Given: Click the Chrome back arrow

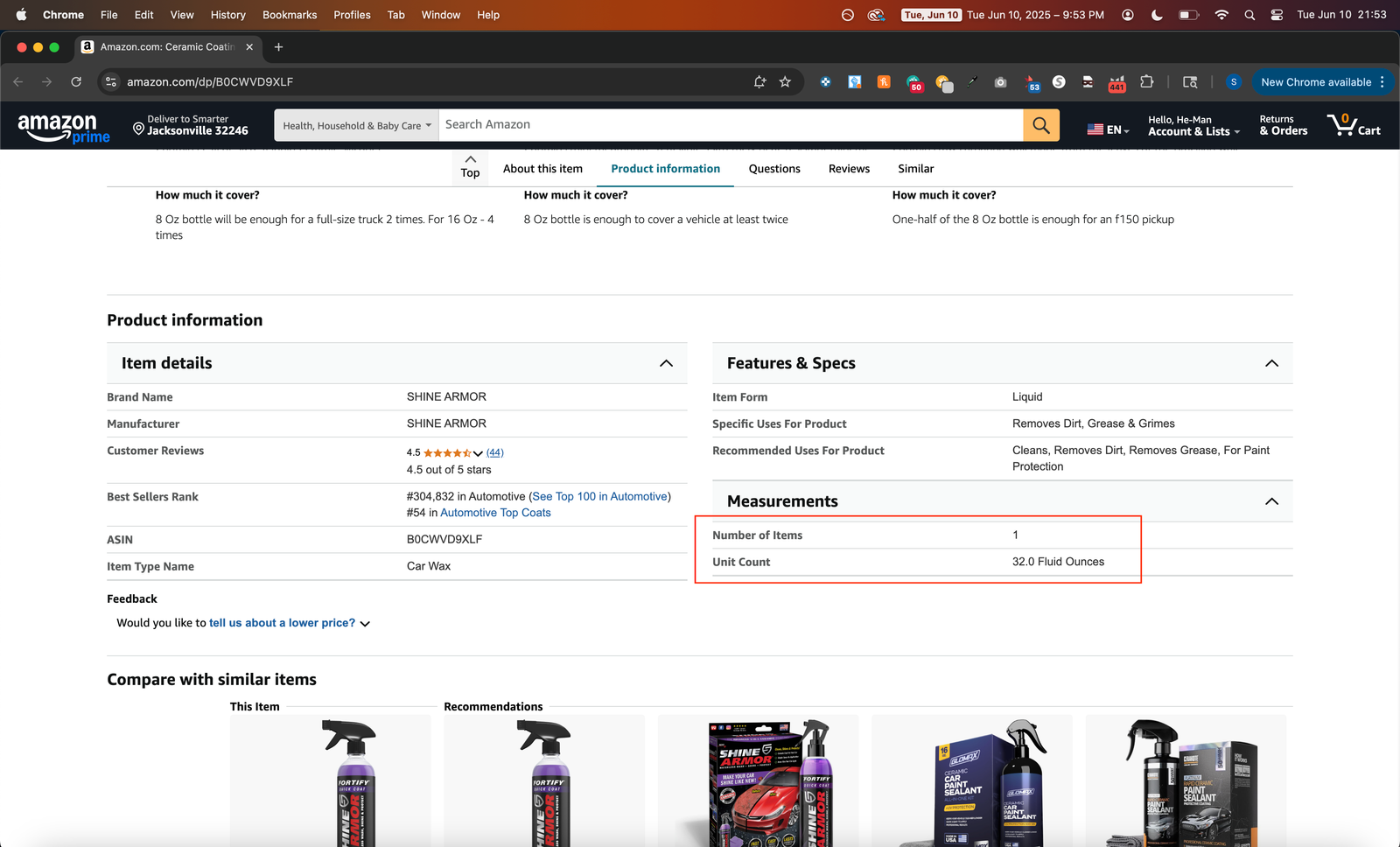Looking at the screenshot, I should tap(18, 81).
